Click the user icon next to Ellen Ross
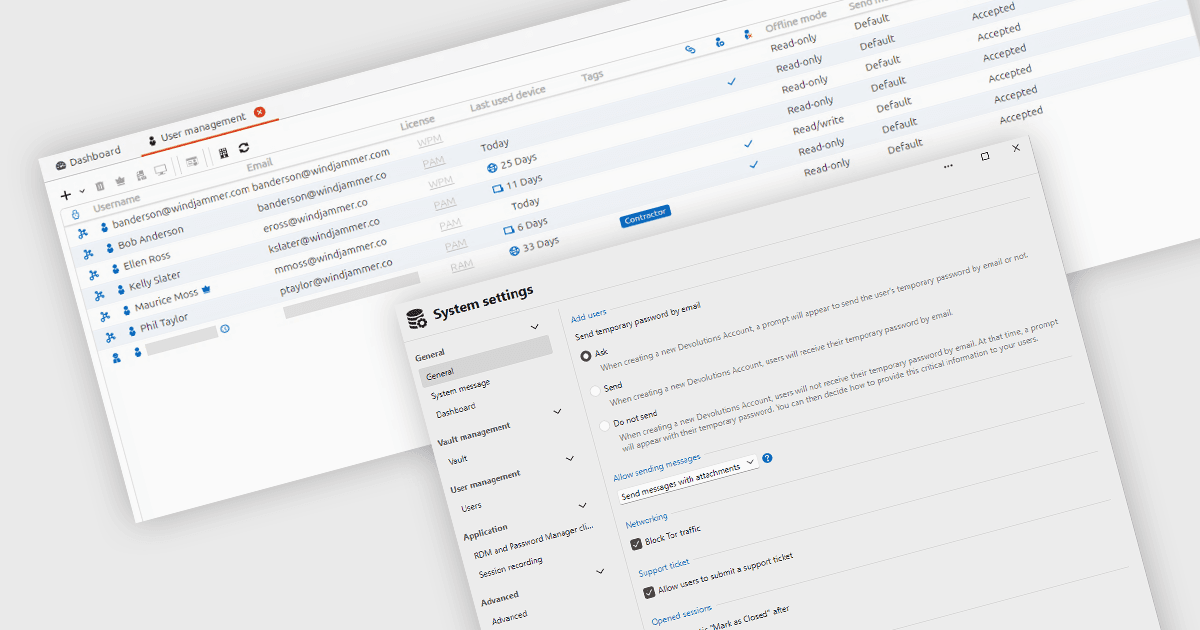This screenshot has width=1200, height=630. (114, 267)
